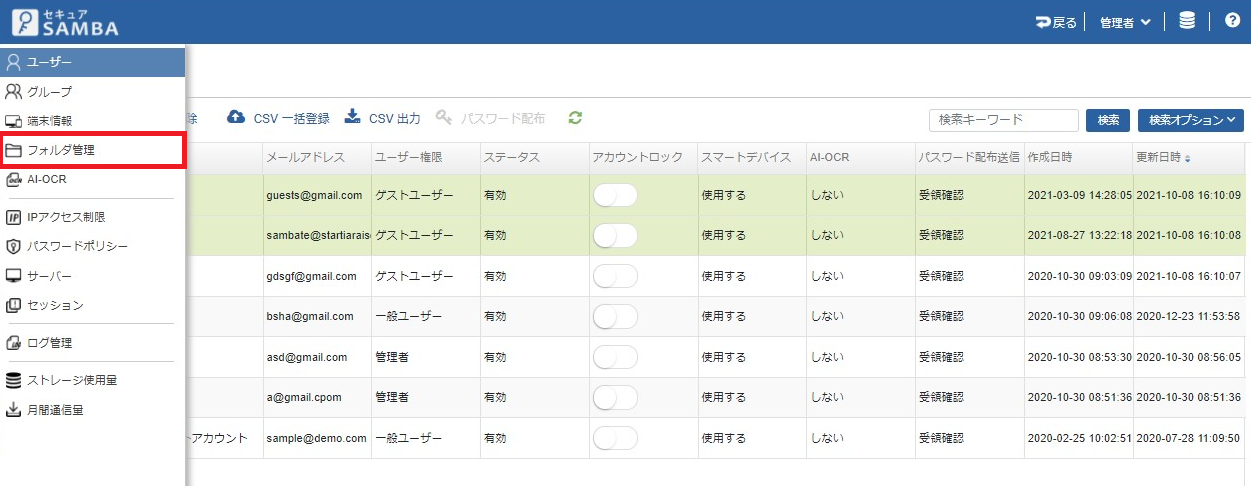Screen dimensions: 1251x486
Task: Open the help question mark icon
Action: coord(1232,21)
